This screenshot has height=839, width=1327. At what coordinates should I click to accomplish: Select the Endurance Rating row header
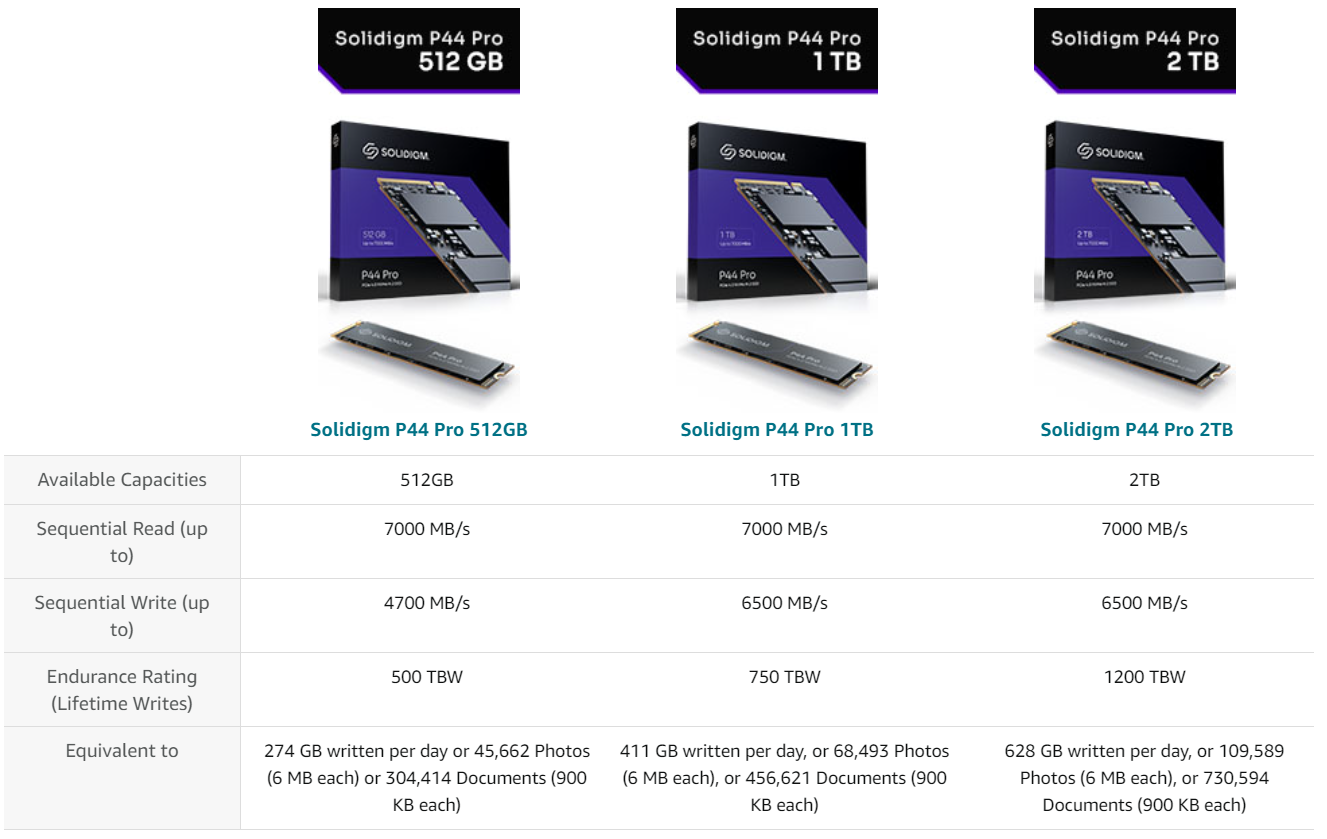pos(123,690)
